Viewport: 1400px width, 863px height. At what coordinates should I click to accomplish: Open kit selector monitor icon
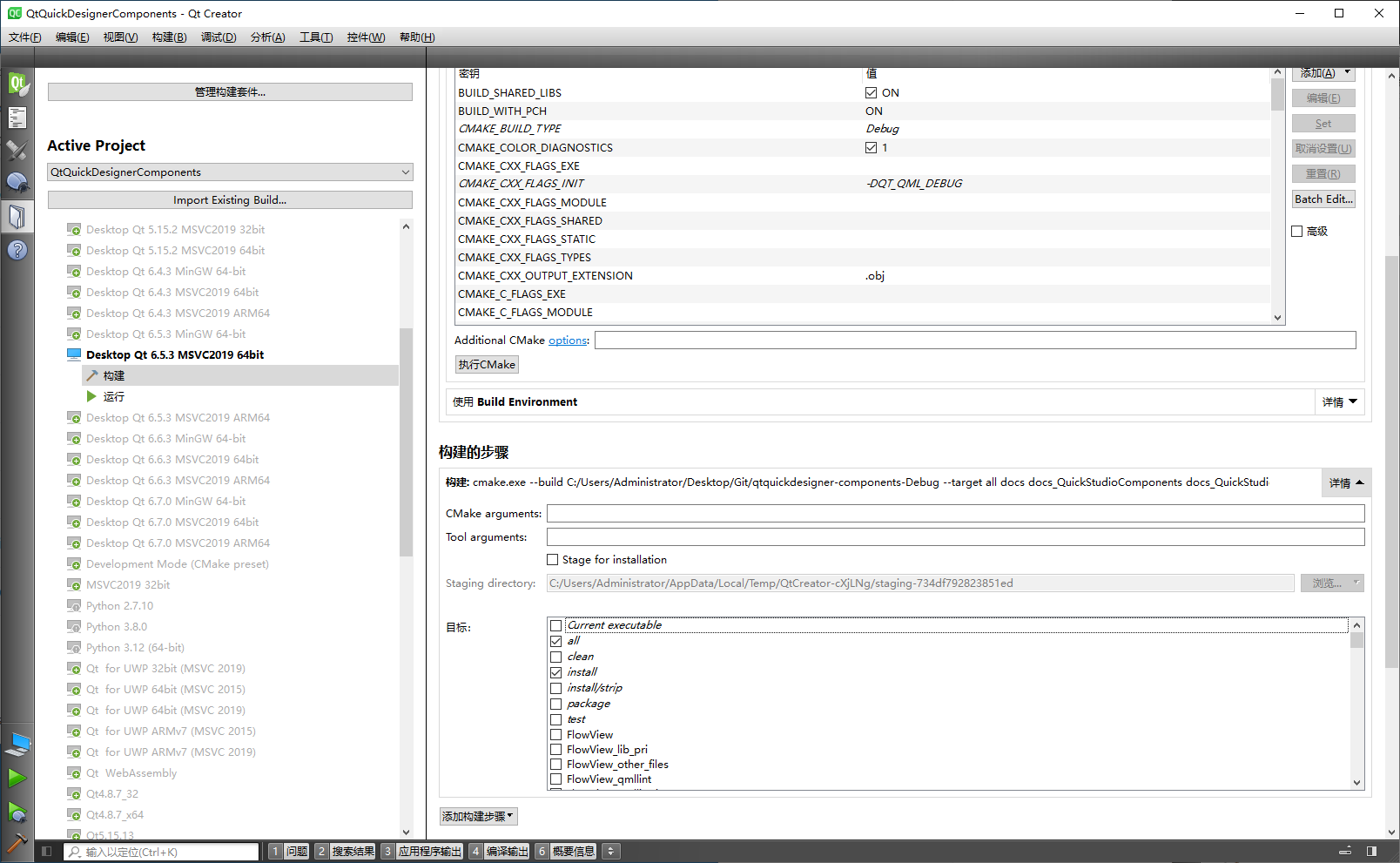(x=17, y=745)
